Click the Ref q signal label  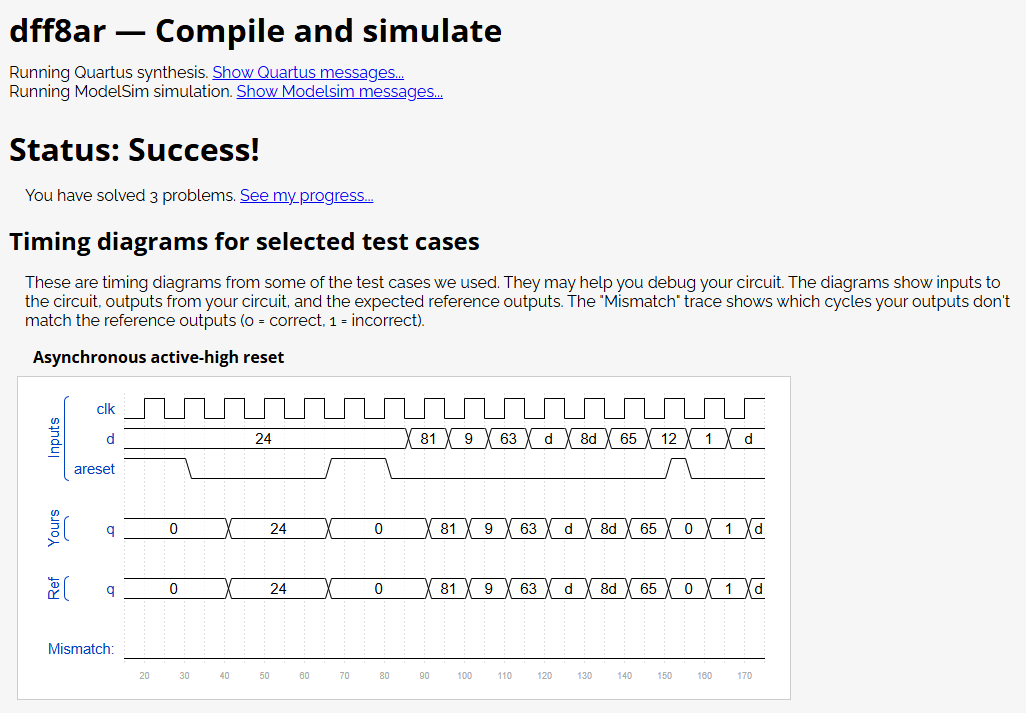111,589
